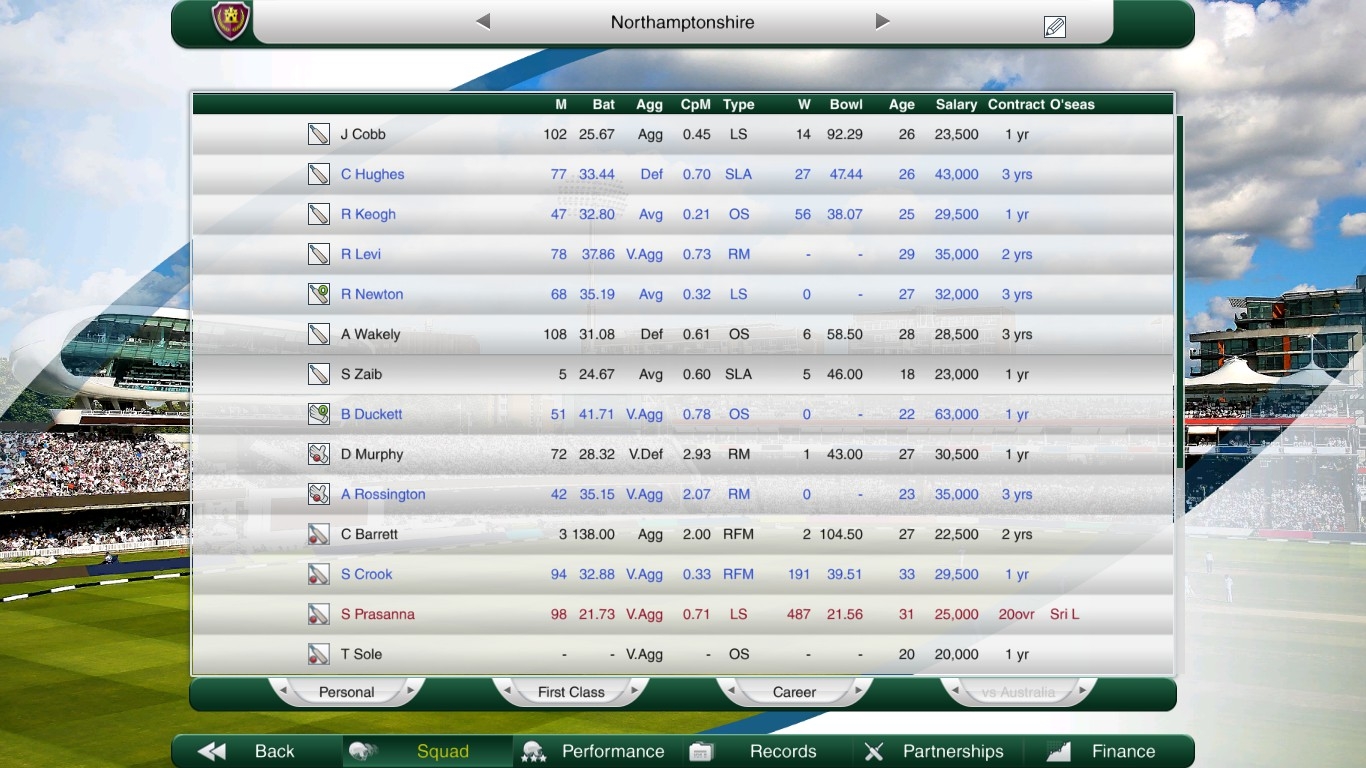Click C Barrett's bowler icon
1366x768 pixels.
click(x=319, y=534)
